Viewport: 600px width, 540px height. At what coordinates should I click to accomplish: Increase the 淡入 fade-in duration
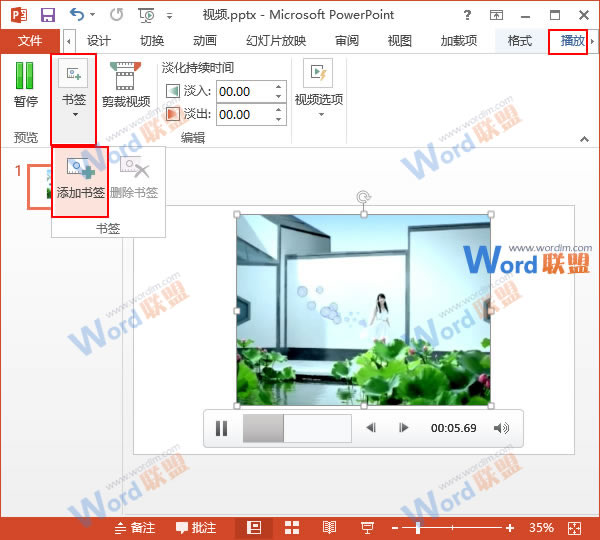pyautogui.click(x=279, y=87)
